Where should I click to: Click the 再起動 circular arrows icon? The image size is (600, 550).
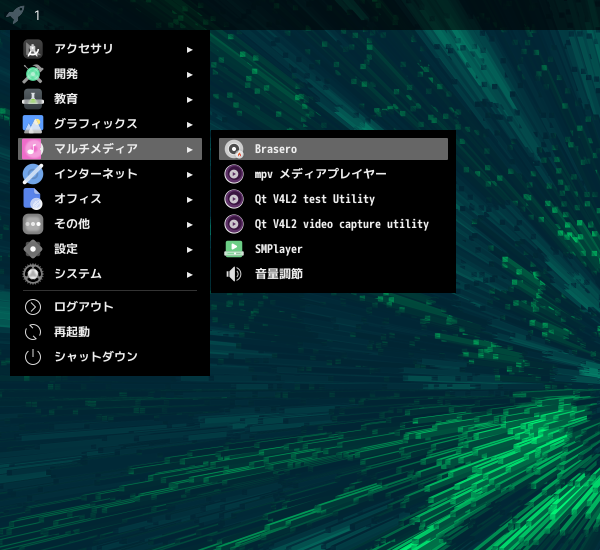pyautogui.click(x=33, y=332)
